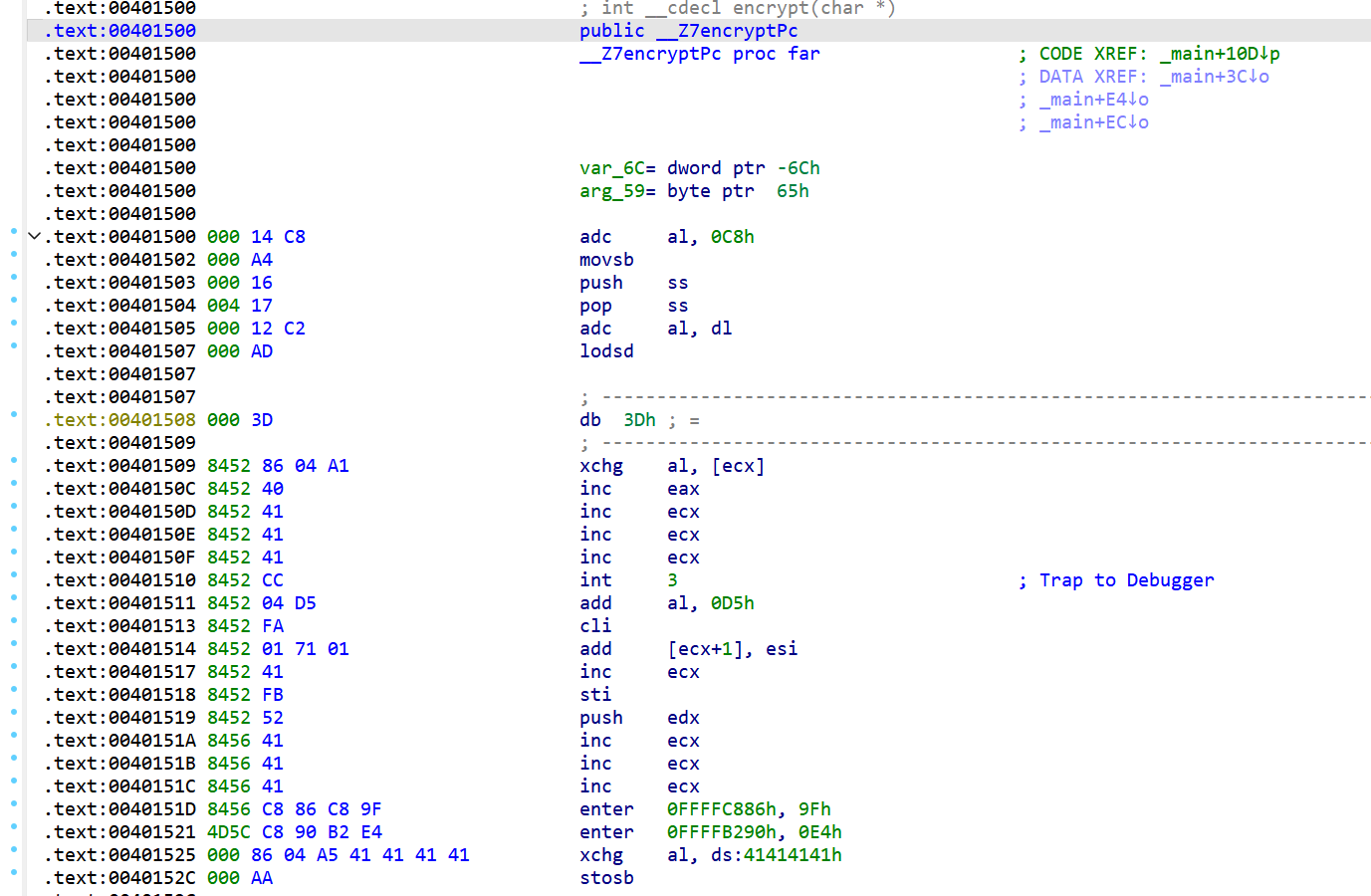
Task: Select the var_6C variable definition
Action: (x=700, y=168)
